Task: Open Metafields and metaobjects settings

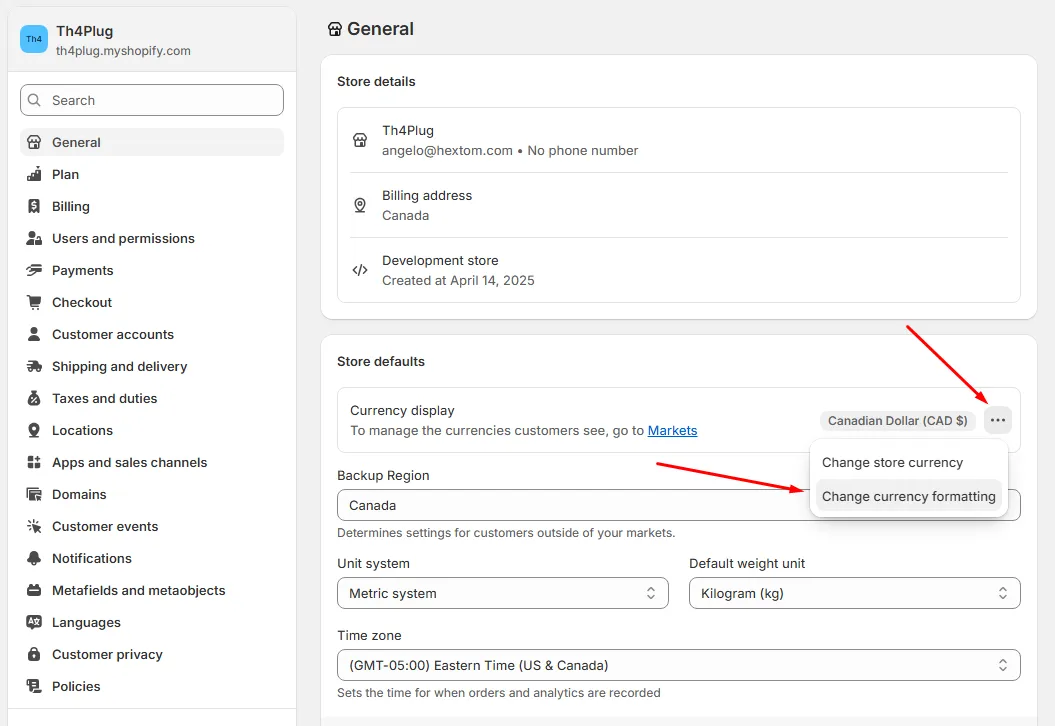Action: click(x=152, y=590)
